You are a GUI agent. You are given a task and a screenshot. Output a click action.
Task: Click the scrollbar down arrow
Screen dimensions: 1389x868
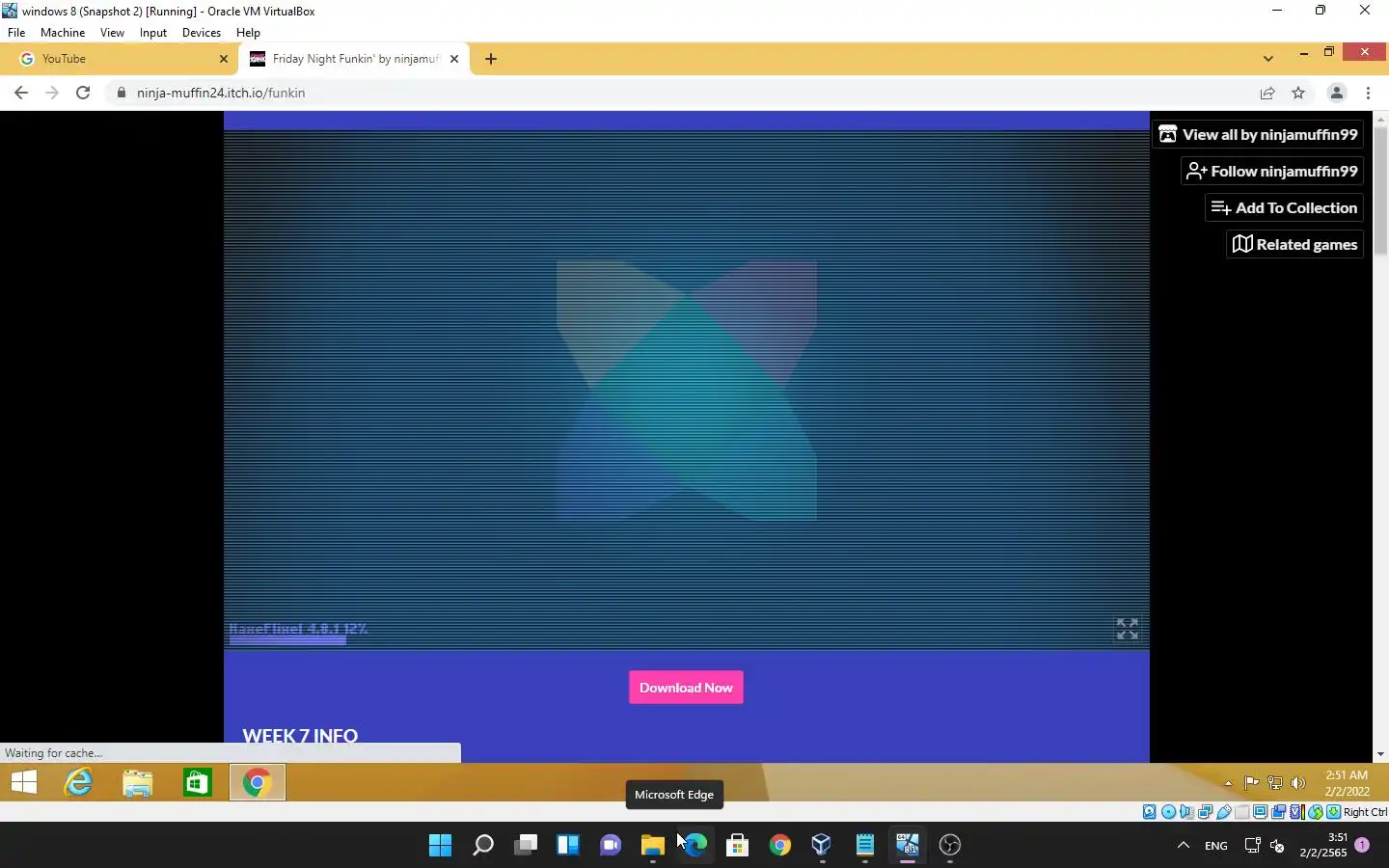click(1380, 754)
